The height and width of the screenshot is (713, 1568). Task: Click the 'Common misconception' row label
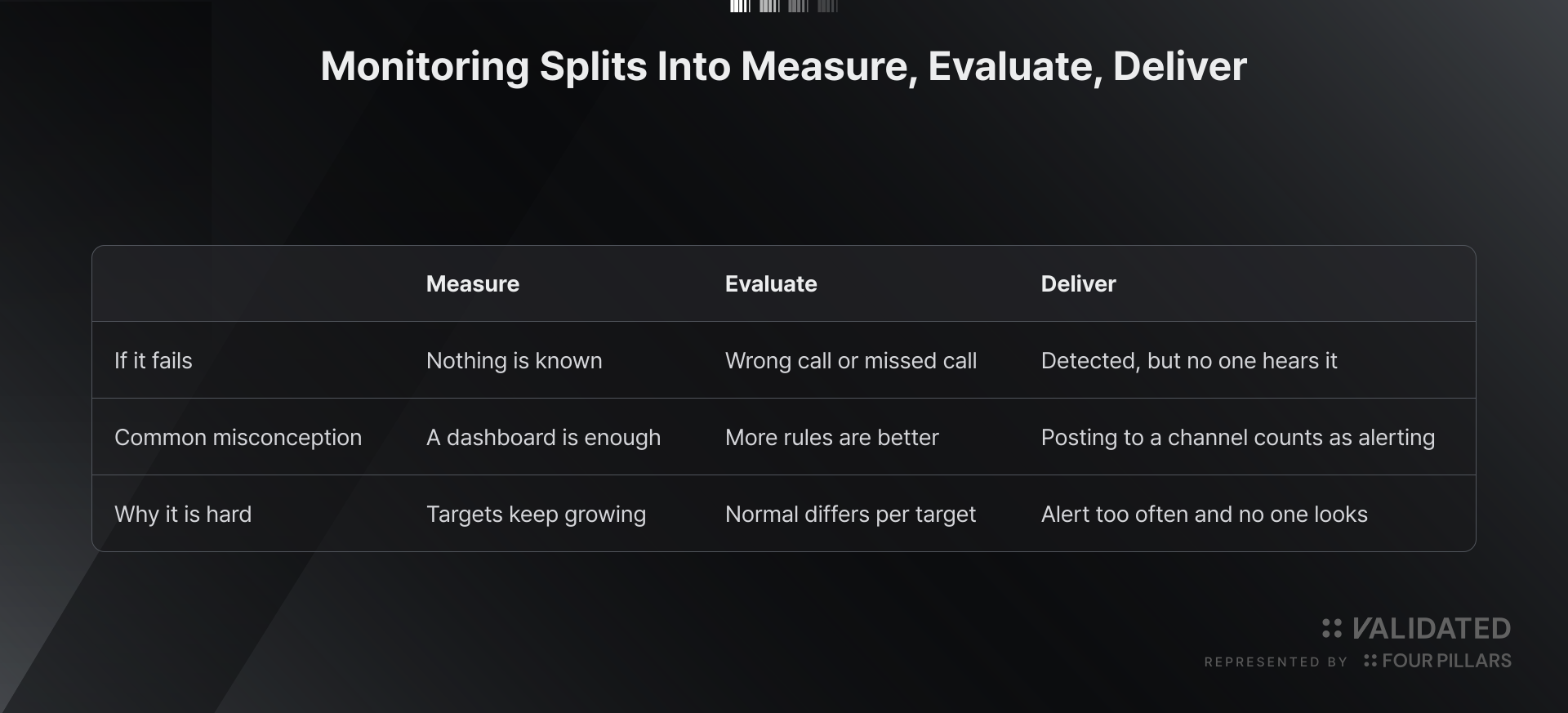(x=238, y=438)
